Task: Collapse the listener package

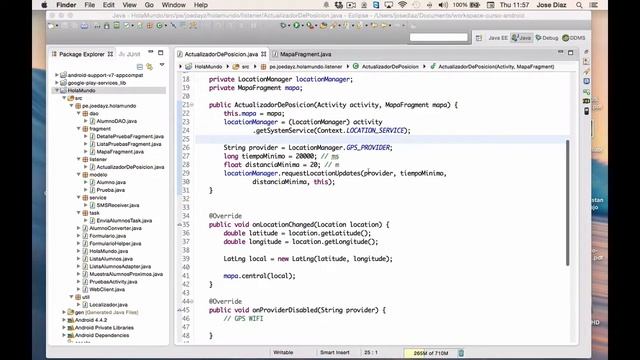Action: [79, 159]
